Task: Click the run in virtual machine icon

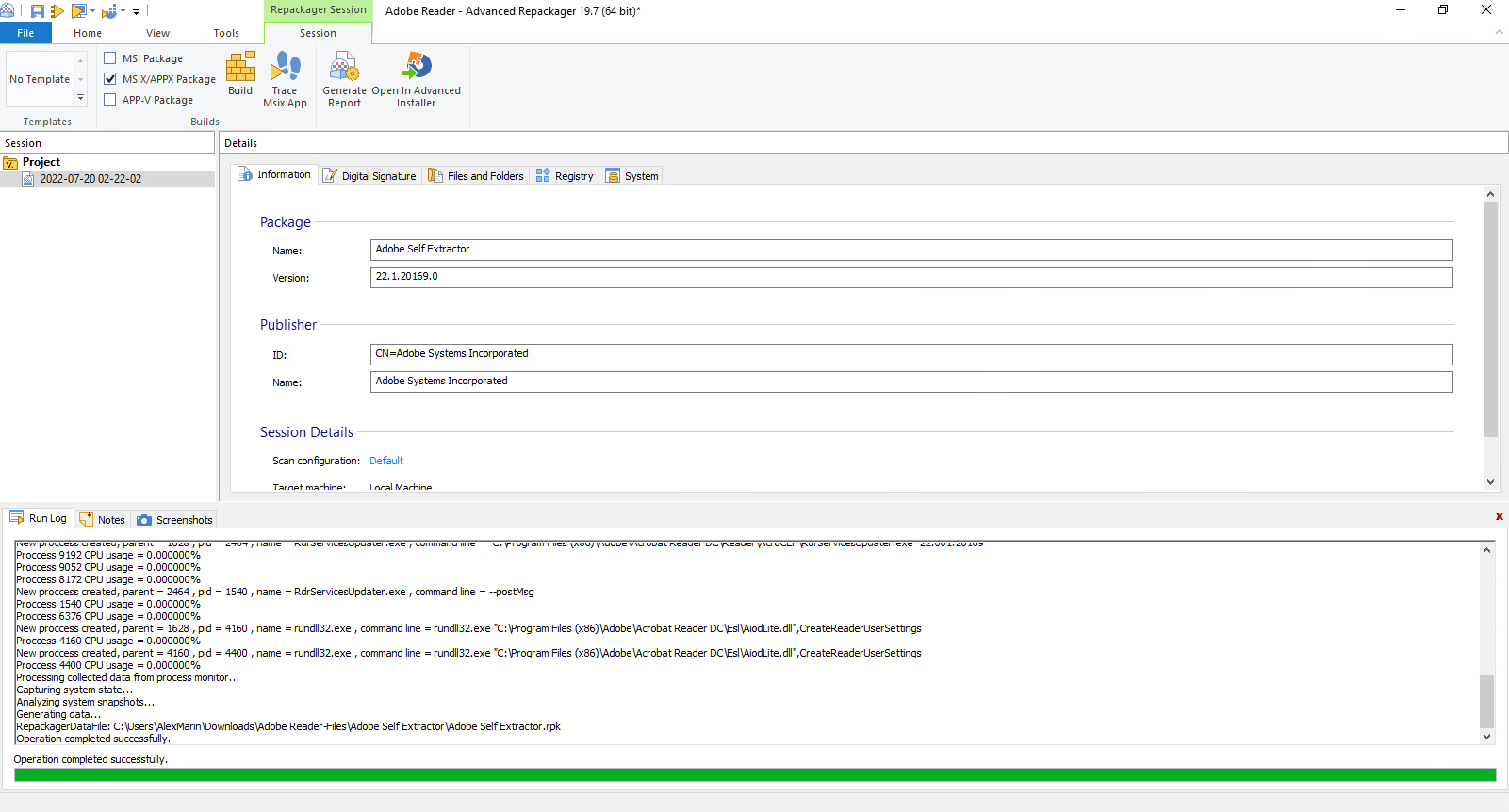Action: pyautogui.click(x=79, y=11)
